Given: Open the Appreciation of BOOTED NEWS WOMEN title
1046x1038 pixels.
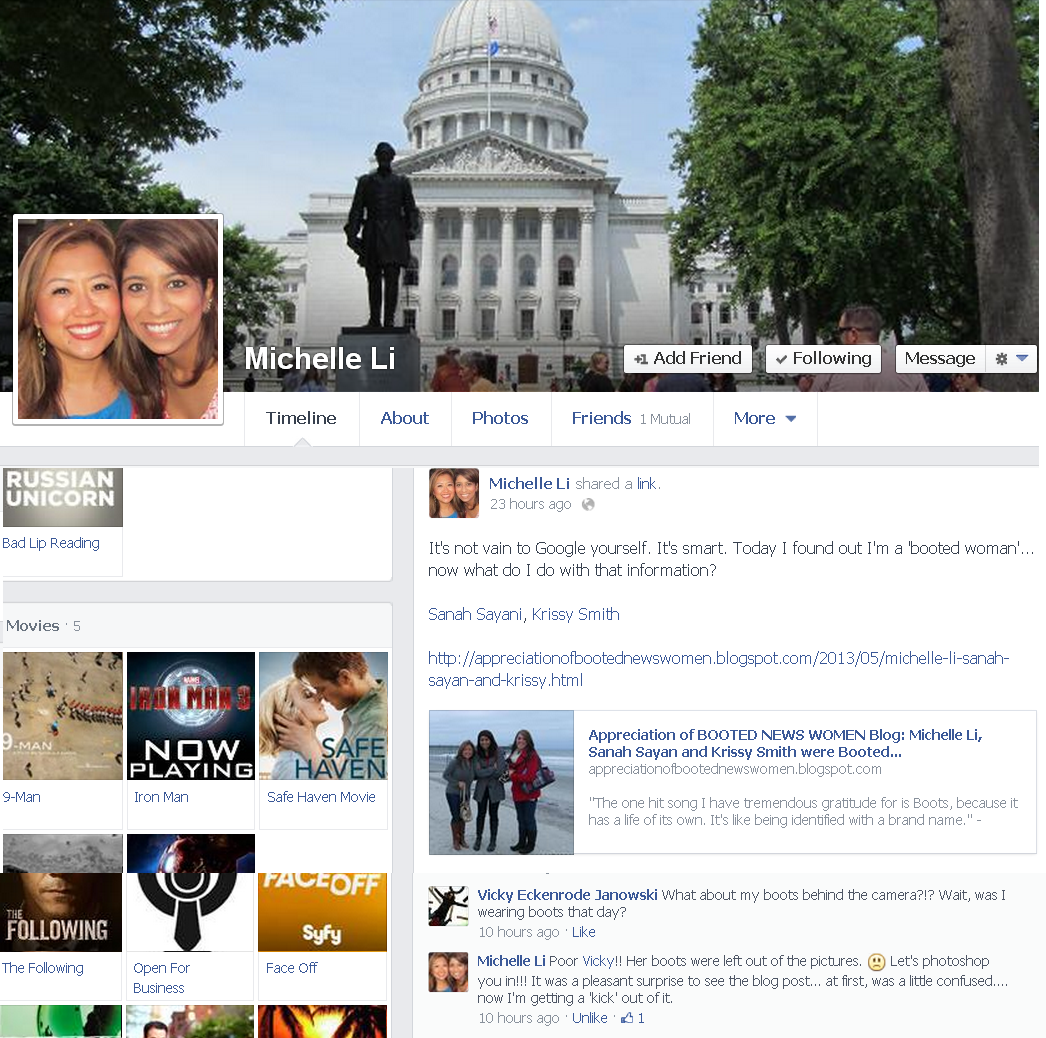Looking at the screenshot, I should (785, 743).
